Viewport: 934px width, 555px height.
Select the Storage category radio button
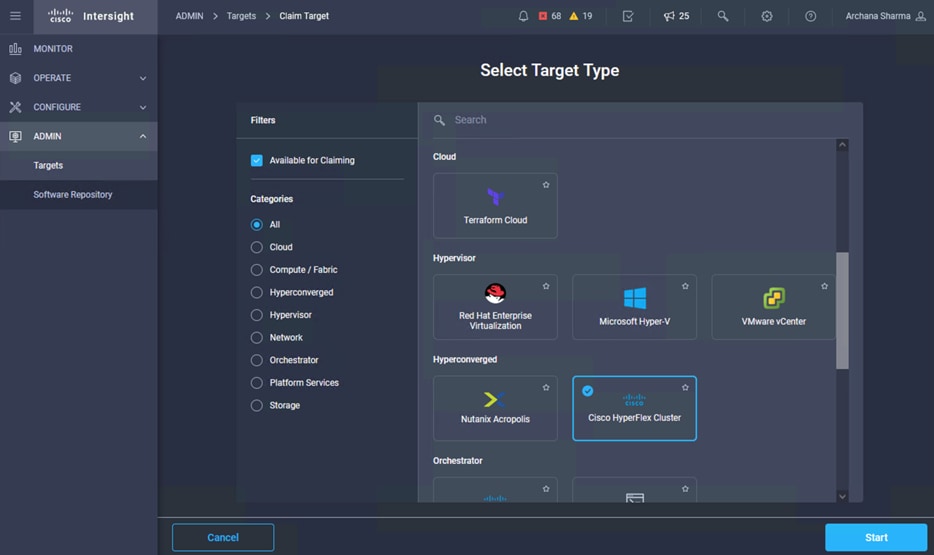[256, 406]
